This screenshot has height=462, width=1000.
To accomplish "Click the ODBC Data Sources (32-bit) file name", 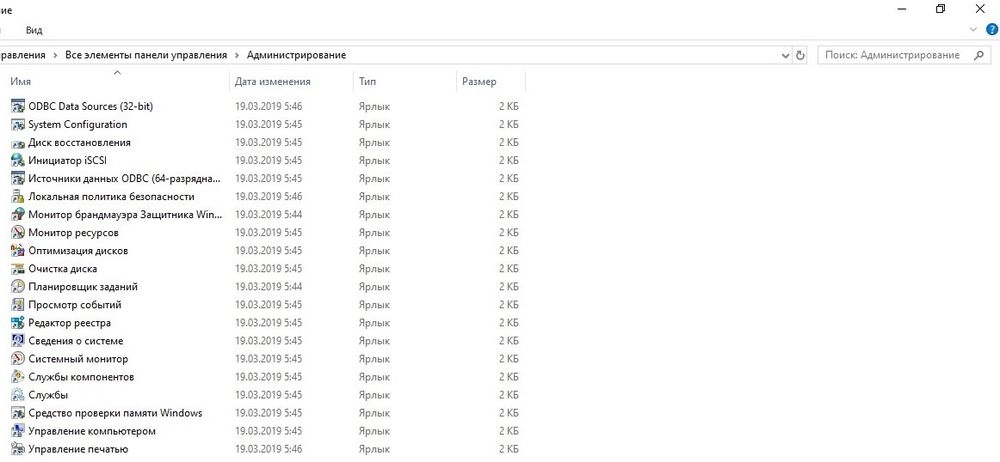I will (x=91, y=107).
